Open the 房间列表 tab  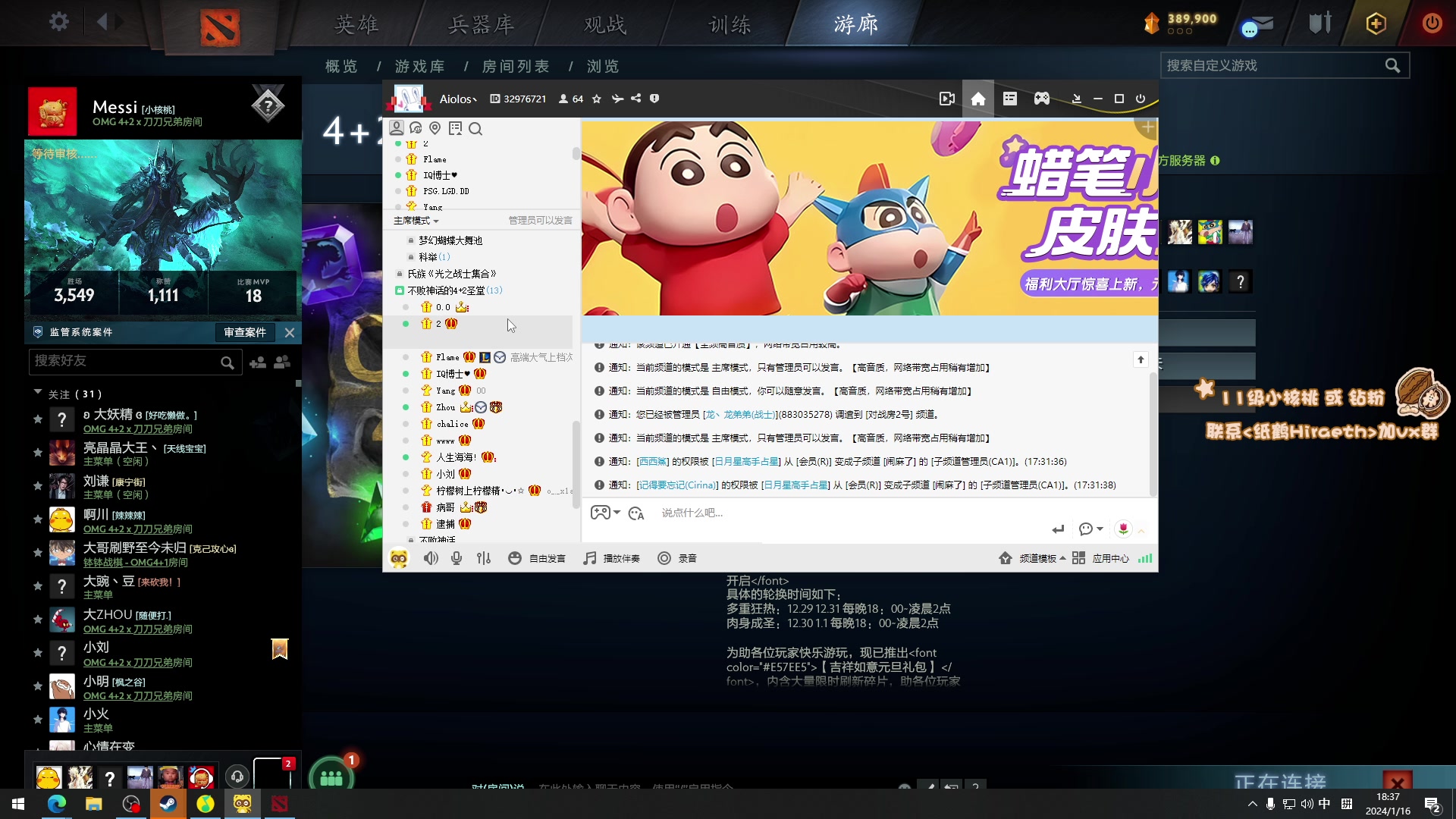(x=516, y=67)
